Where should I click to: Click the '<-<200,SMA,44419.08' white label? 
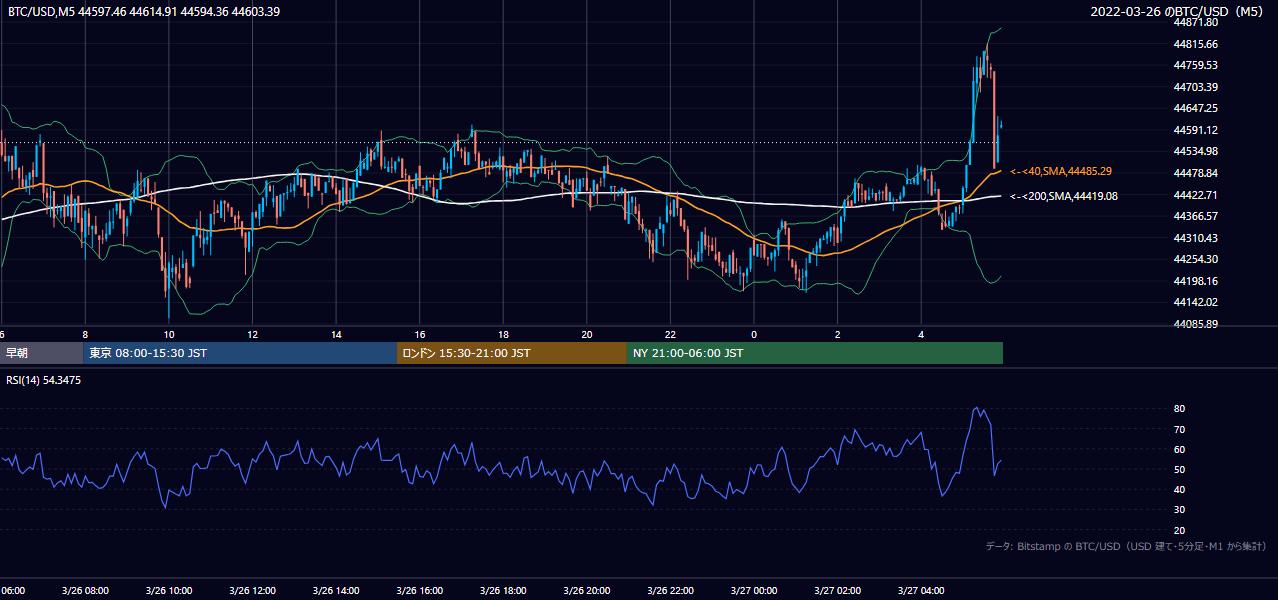(x=1064, y=196)
